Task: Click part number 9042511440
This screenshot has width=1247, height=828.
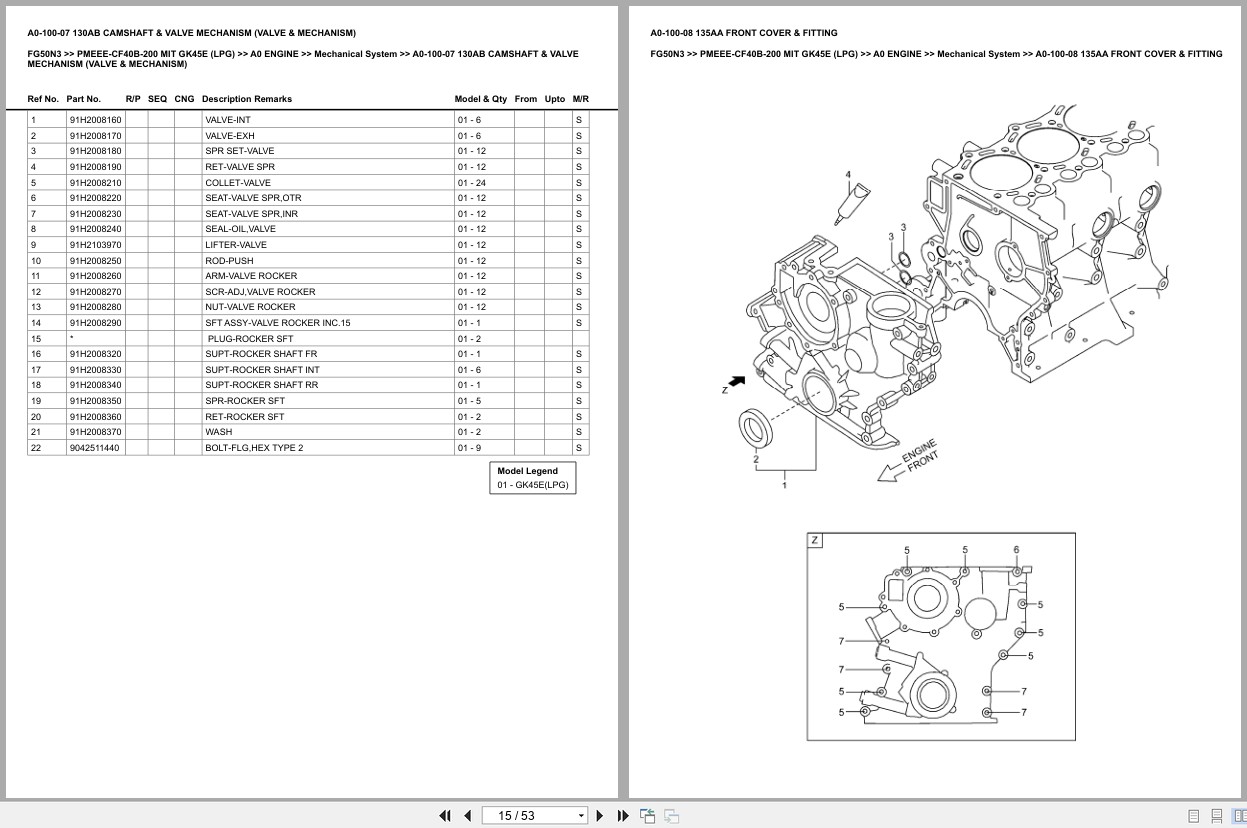Action: [x=94, y=448]
